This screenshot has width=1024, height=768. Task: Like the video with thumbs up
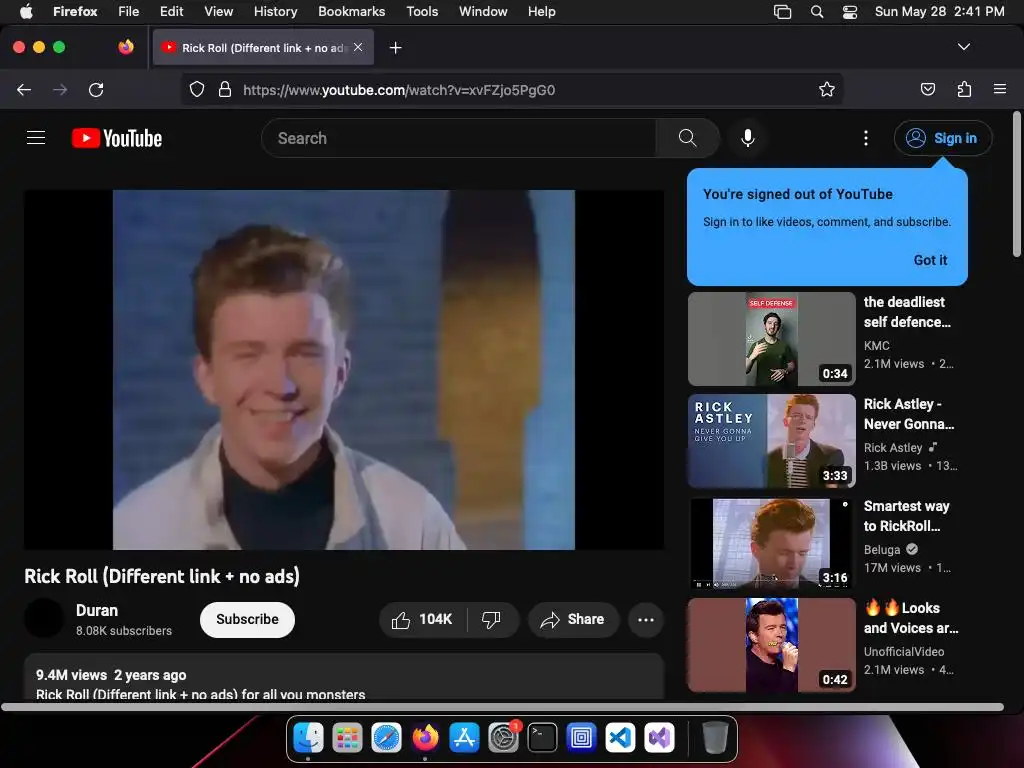click(x=423, y=619)
